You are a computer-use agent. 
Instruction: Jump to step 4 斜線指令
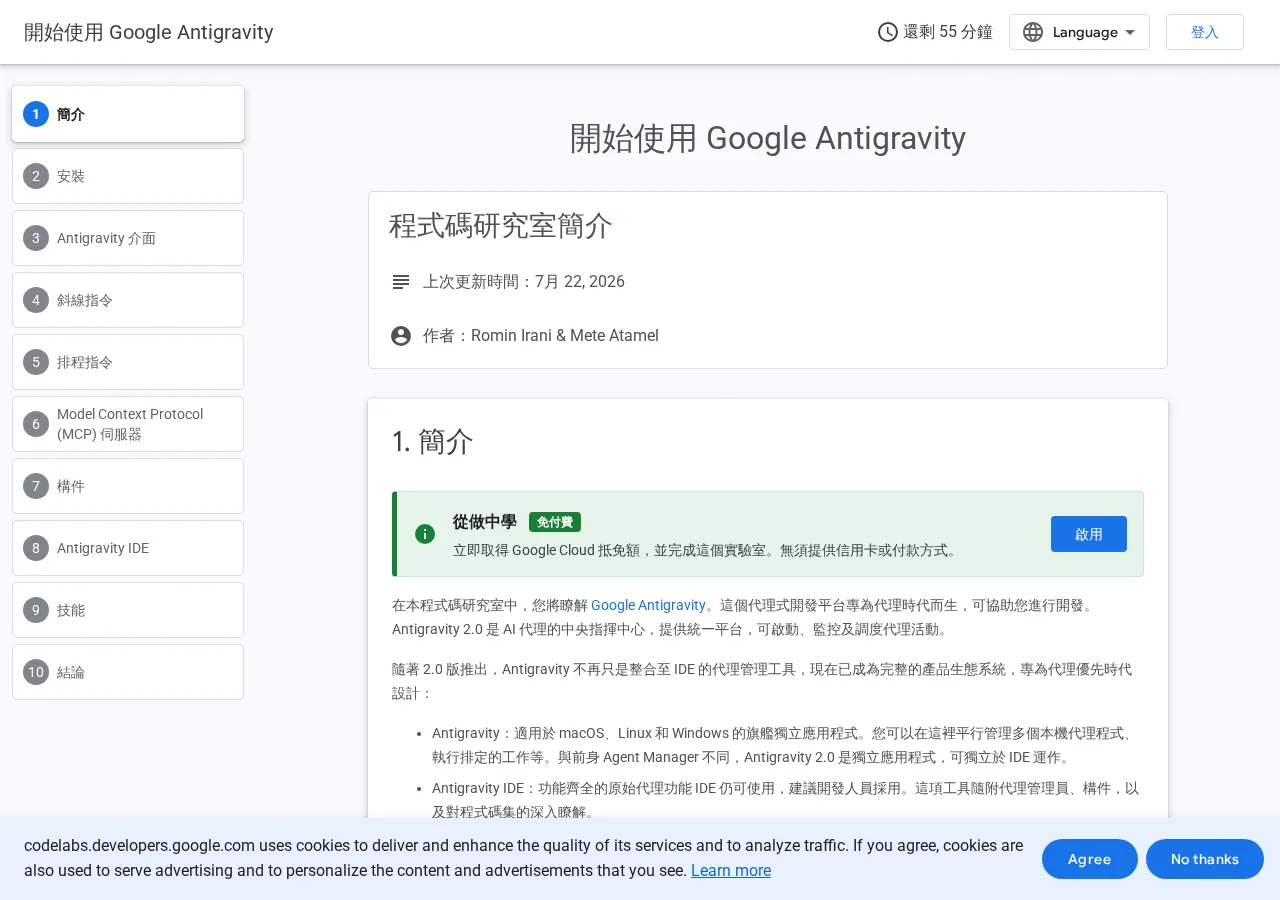point(128,300)
